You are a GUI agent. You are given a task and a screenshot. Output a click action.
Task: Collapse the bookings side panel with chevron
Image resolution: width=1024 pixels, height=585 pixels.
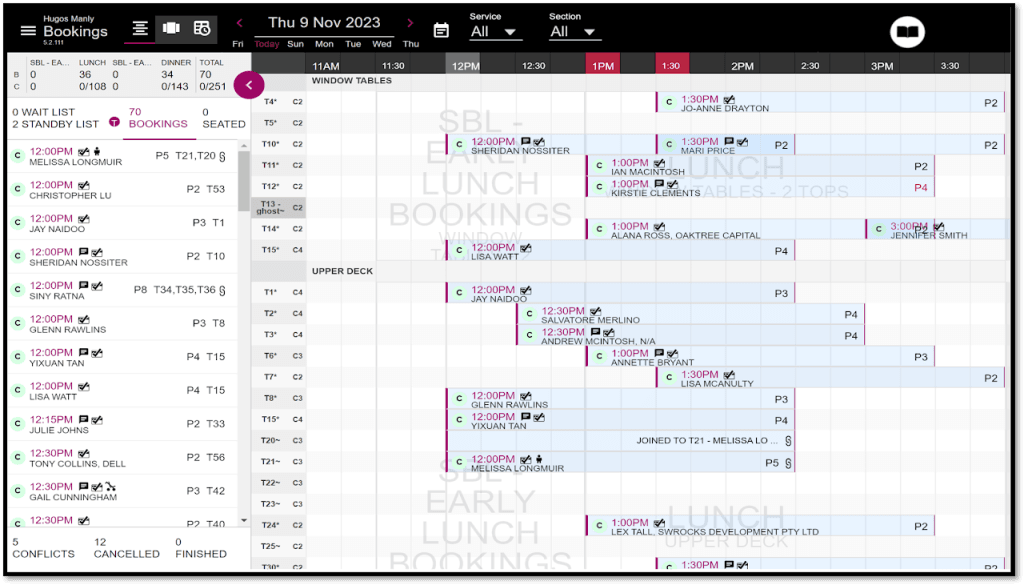248,85
